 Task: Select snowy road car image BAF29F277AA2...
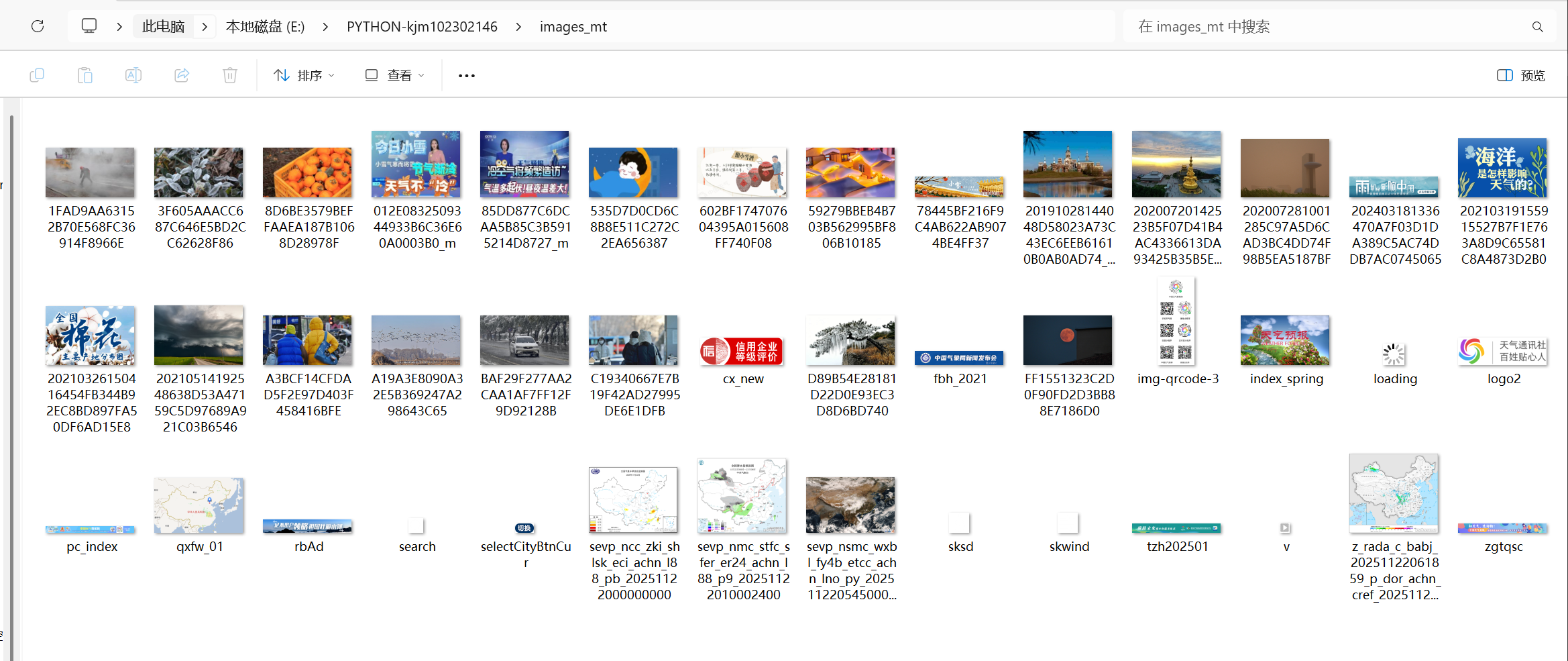click(x=524, y=340)
